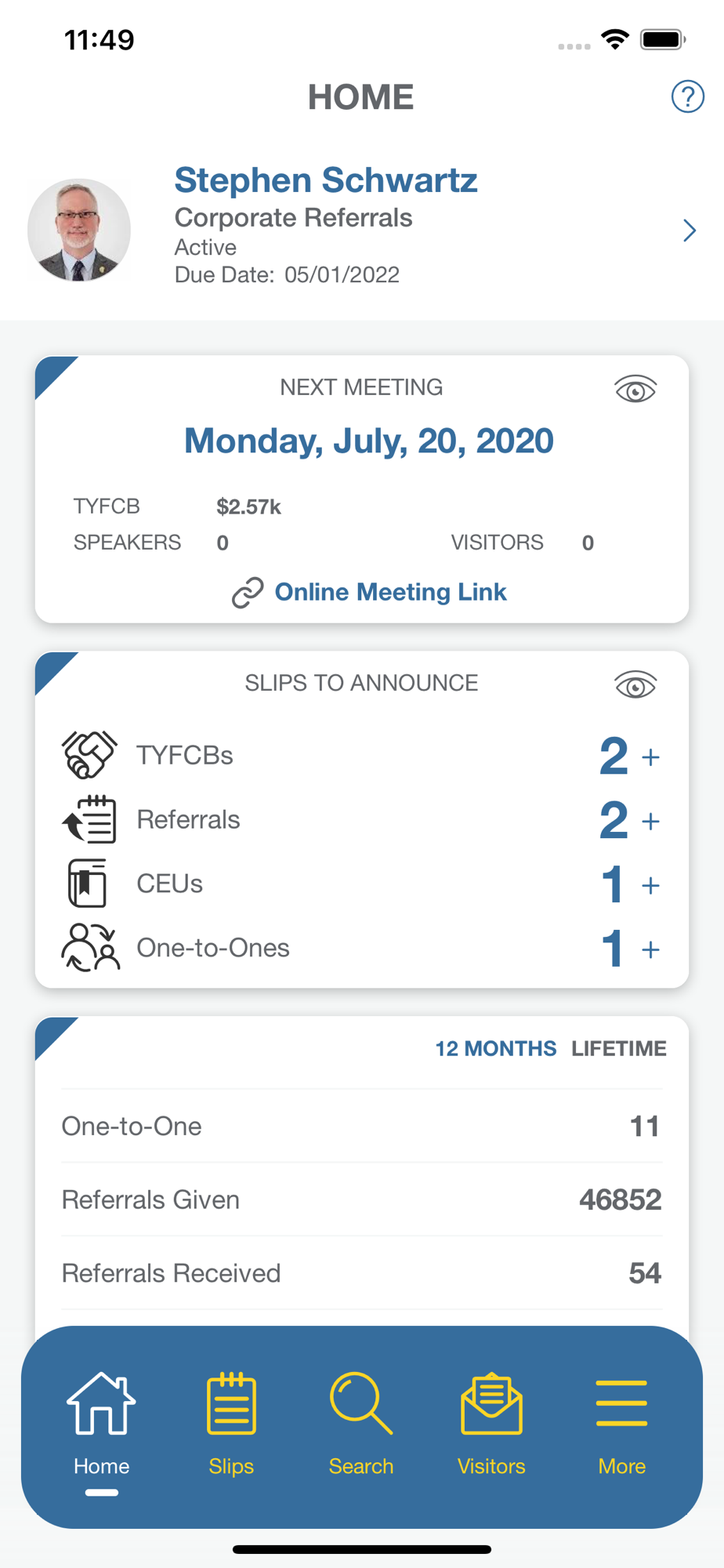Open the Visitors envelope icon
724x1568 pixels.
[x=491, y=1404]
